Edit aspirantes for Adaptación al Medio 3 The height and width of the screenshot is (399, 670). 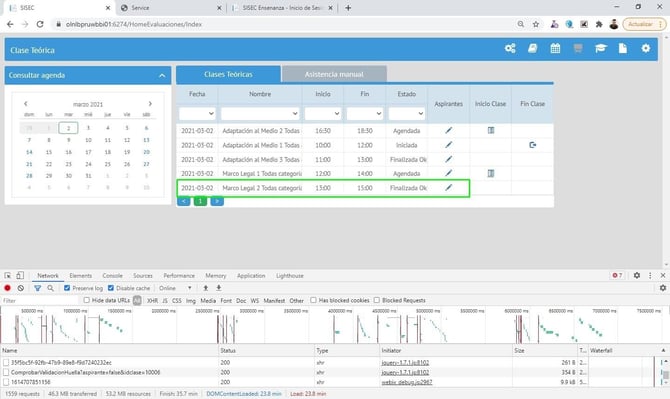coord(448,159)
